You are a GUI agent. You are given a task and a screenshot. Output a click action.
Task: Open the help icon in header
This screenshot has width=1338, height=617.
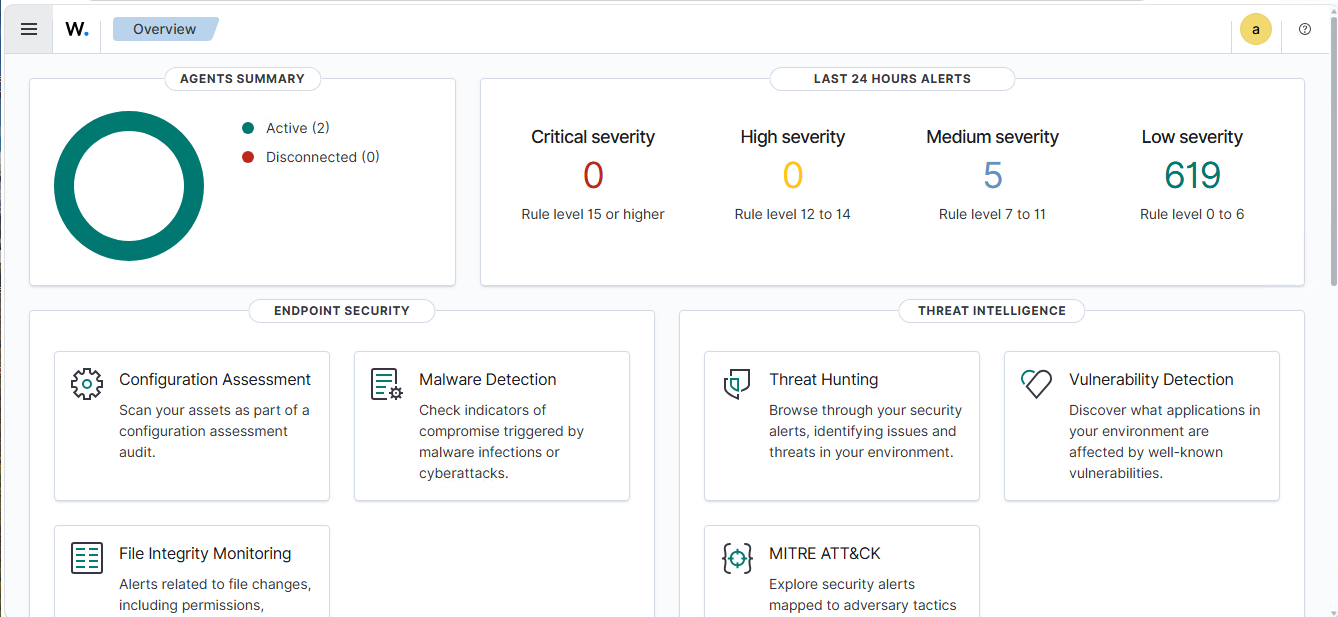[x=1304, y=29]
